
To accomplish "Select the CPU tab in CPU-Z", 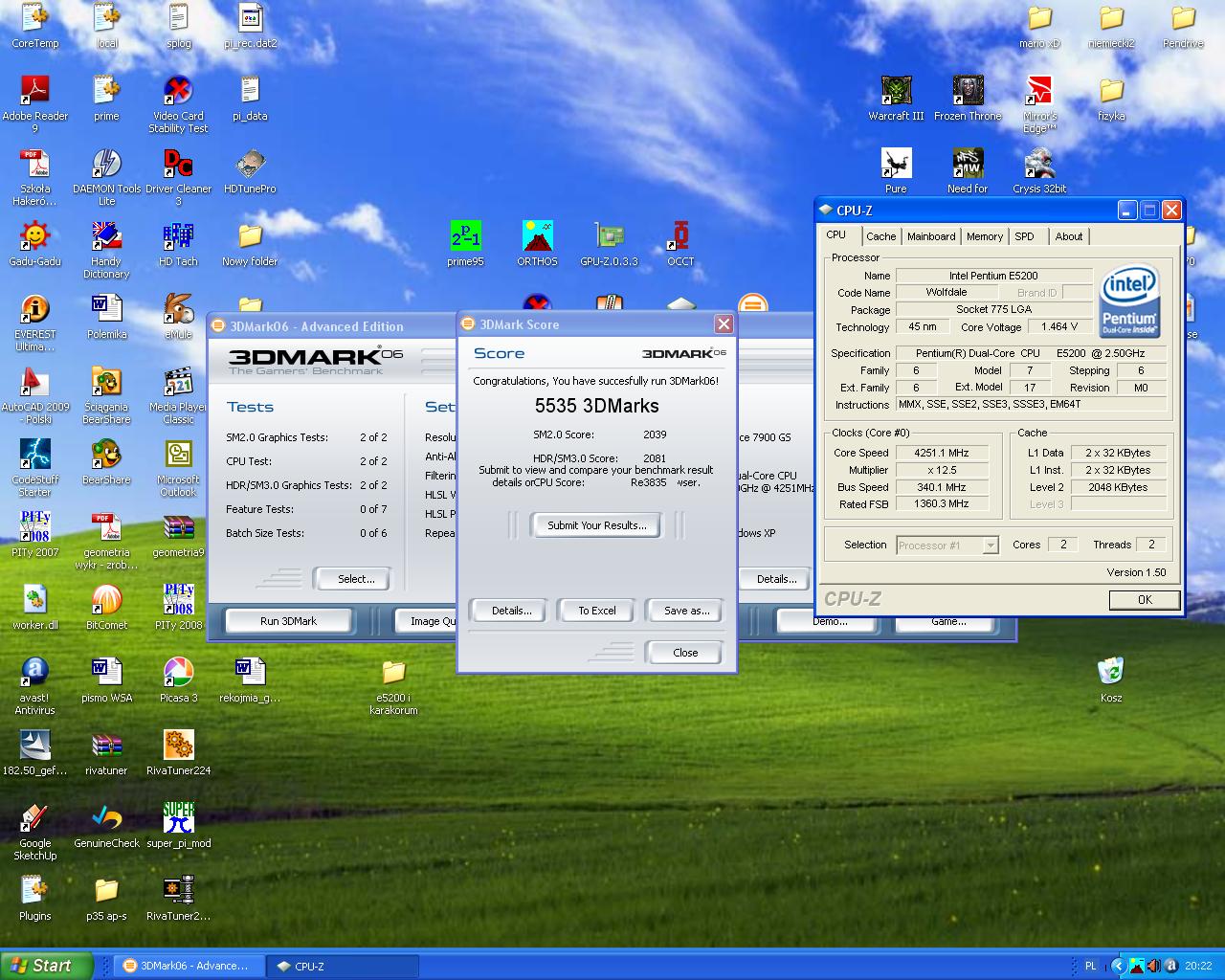I will (836, 234).
